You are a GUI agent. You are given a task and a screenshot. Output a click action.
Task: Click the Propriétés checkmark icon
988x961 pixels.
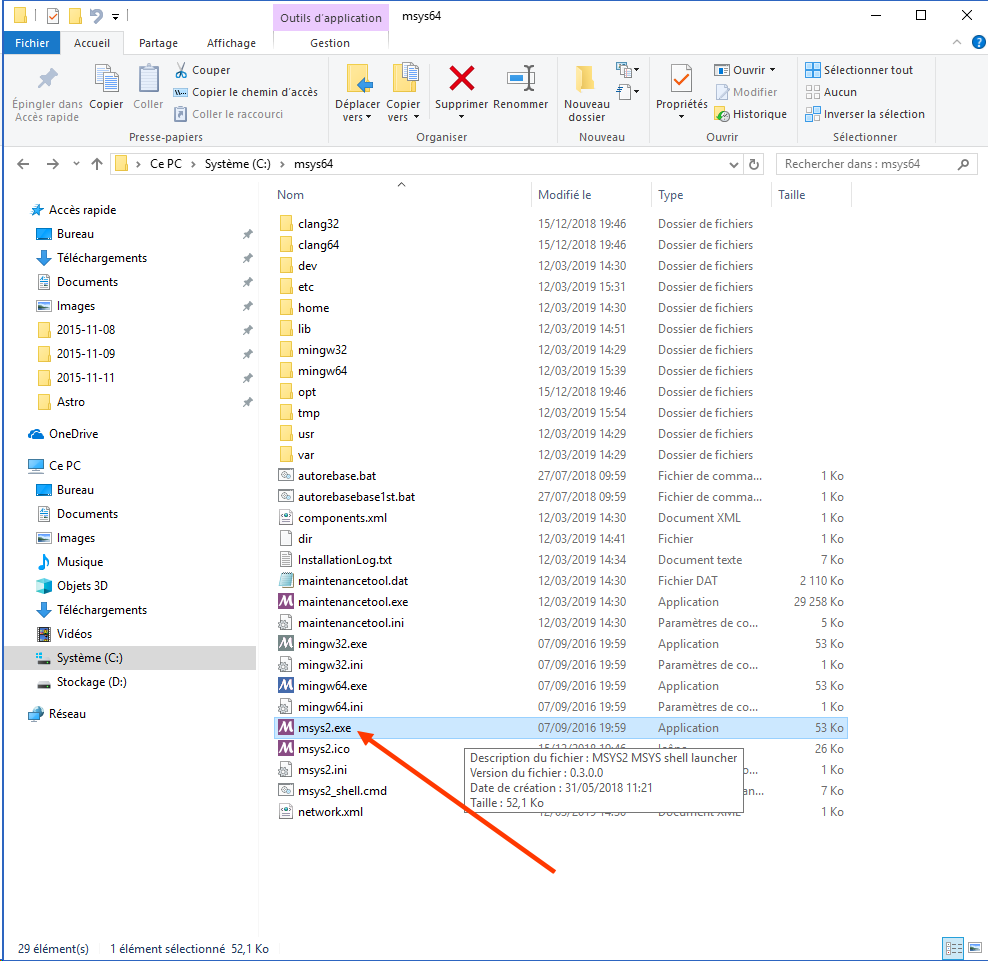[x=681, y=79]
